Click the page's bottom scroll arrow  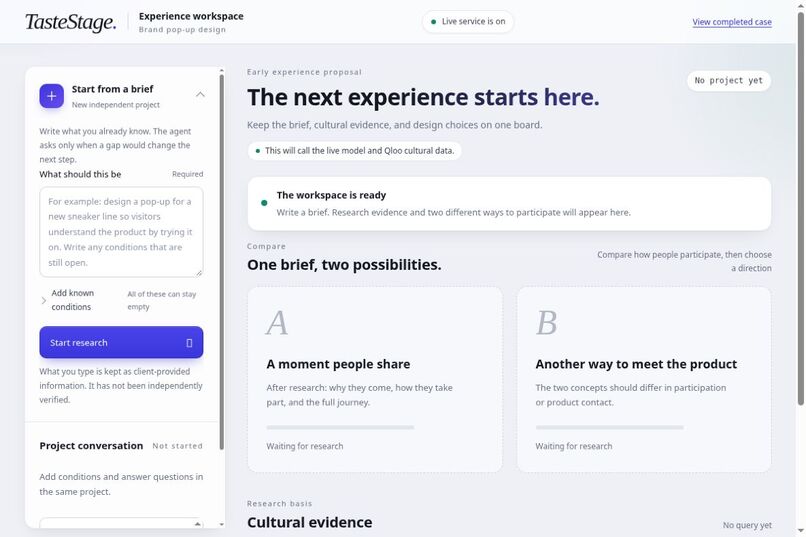point(800,530)
